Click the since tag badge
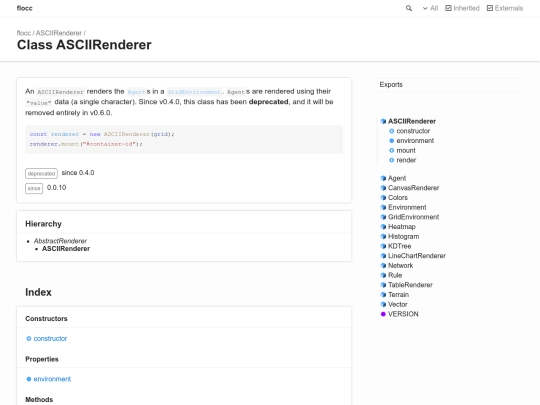Viewport: 540px width, 405px height. pyautogui.click(x=34, y=188)
